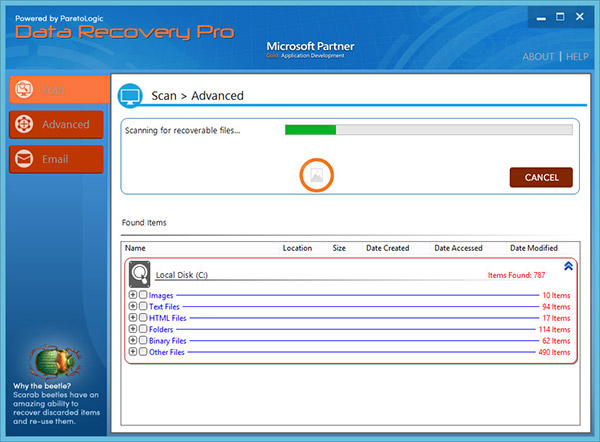Sort results by Date Modified column

[x=534, y=248]
